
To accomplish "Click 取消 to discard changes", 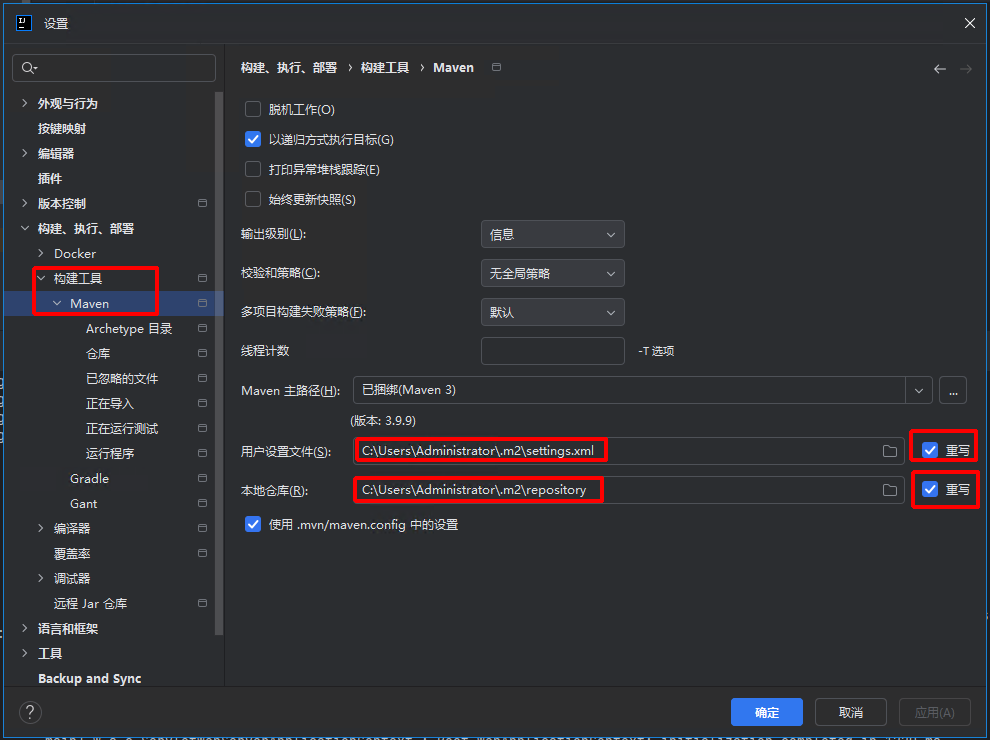I will pyautogui.click(x=850, y=712).
